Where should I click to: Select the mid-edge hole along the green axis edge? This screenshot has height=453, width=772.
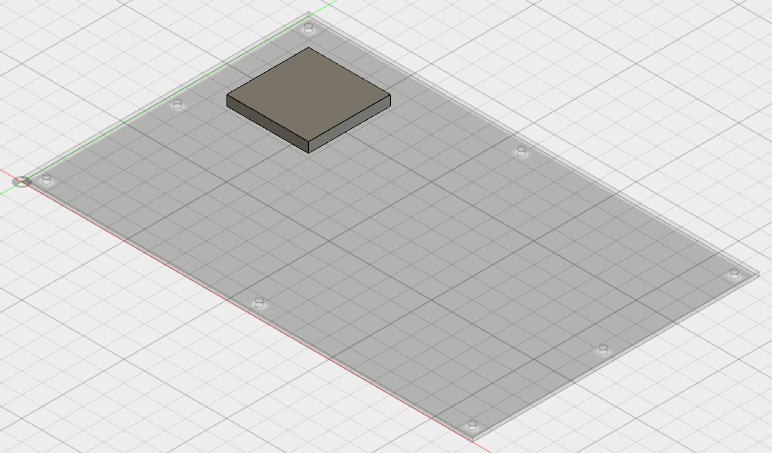177,104
